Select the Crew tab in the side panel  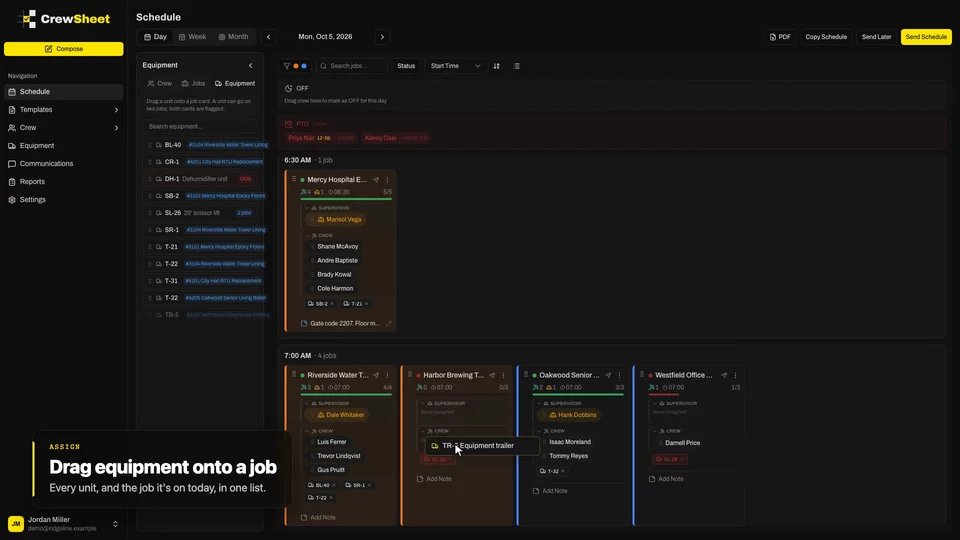(x=160, y=83)
